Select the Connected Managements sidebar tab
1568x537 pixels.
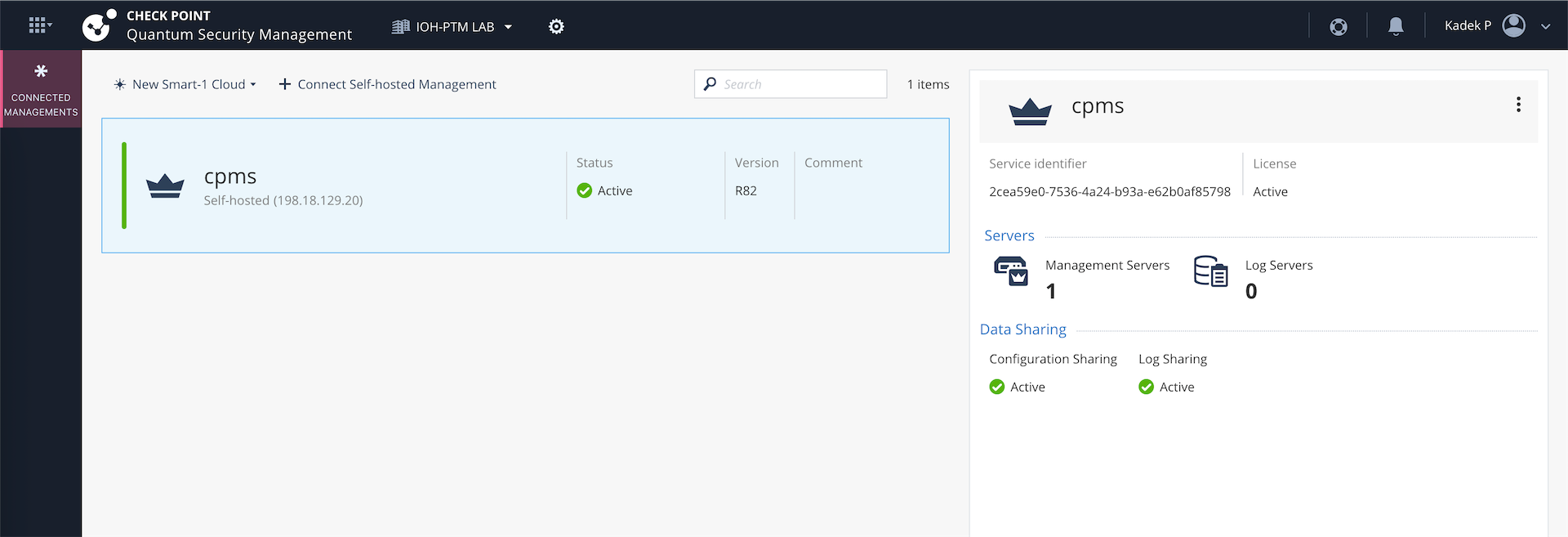[x=41, y=89]
